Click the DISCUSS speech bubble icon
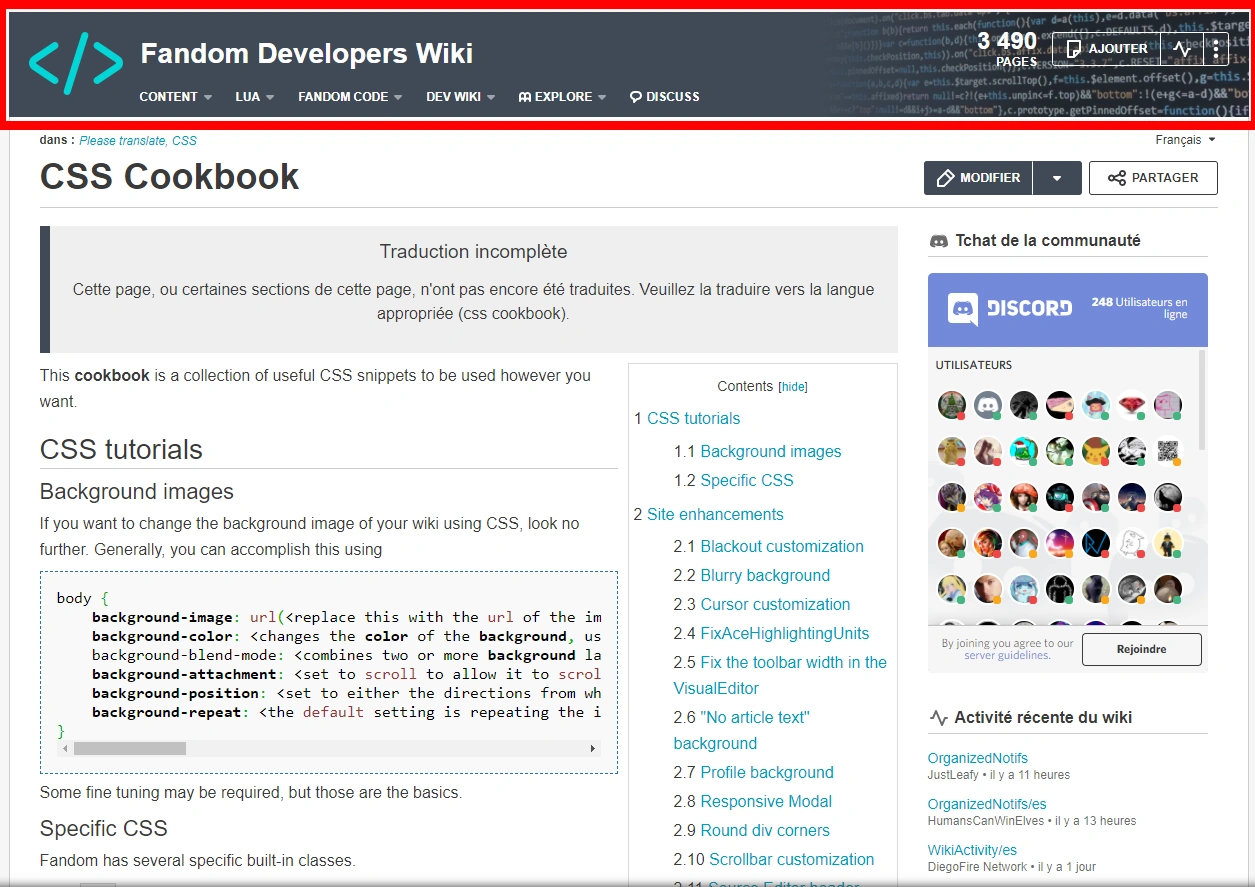This screenshot has height=887, width=1255. [634, 96]
